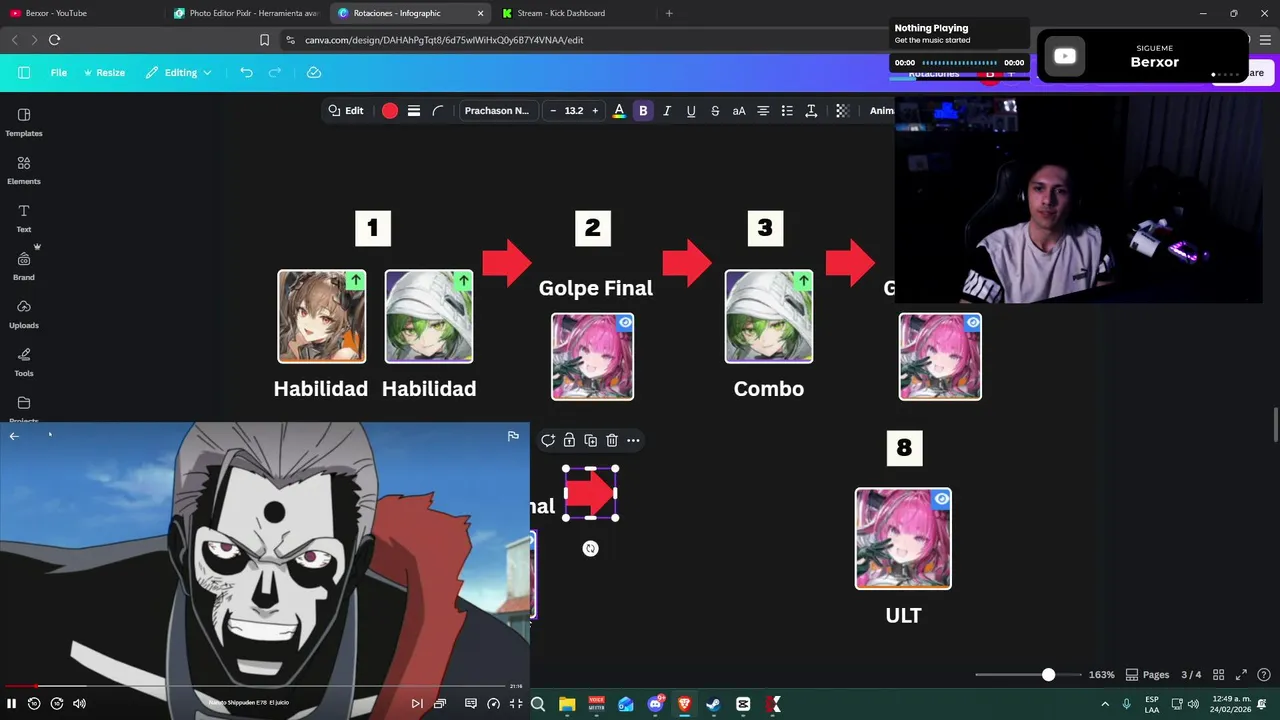
Task: Increase font size with plus button
Action: point(595,111)
